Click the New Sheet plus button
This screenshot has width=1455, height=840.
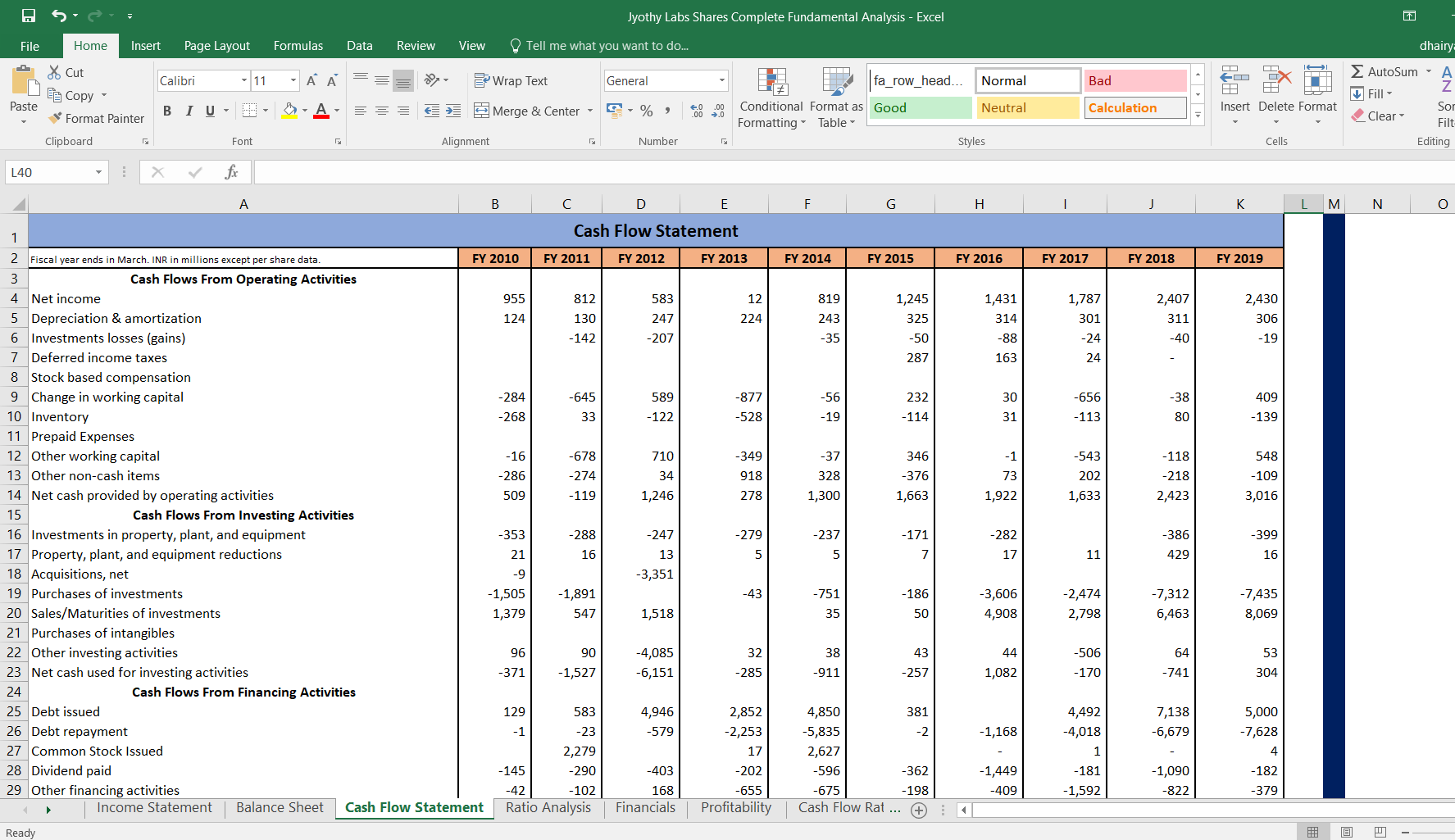click(x=919, y=810)
